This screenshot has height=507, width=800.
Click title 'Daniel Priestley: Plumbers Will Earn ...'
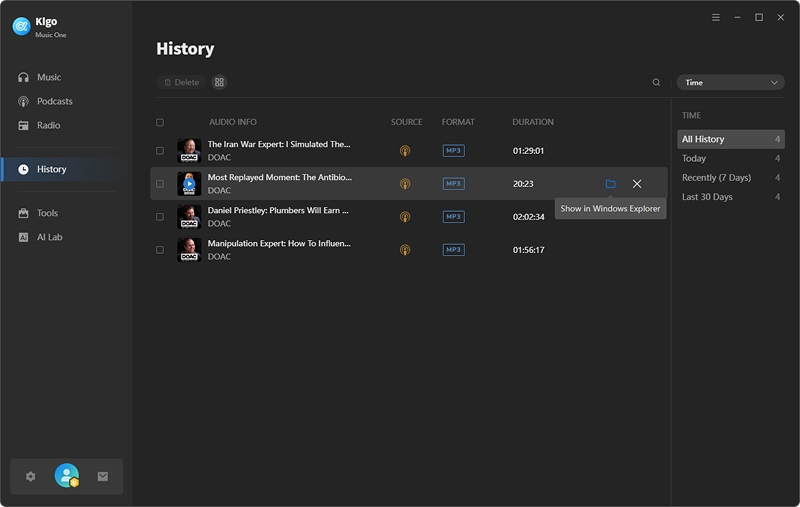[278, 211]
